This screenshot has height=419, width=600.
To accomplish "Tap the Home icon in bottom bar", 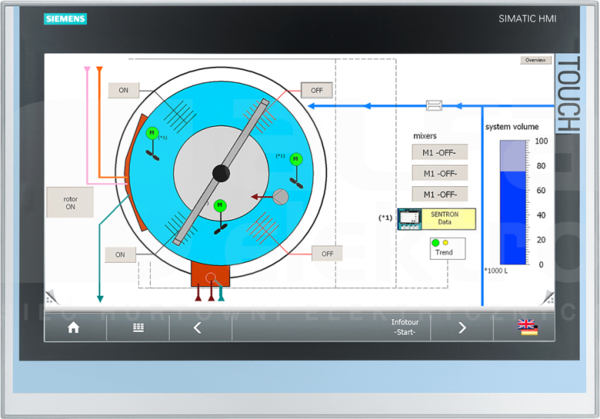I will (73, 328).
